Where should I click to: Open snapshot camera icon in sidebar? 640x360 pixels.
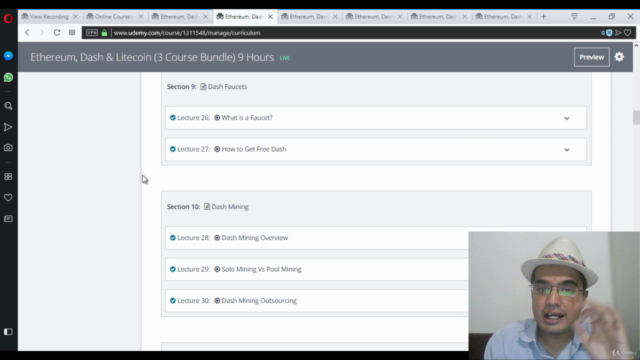coord(8,148)
